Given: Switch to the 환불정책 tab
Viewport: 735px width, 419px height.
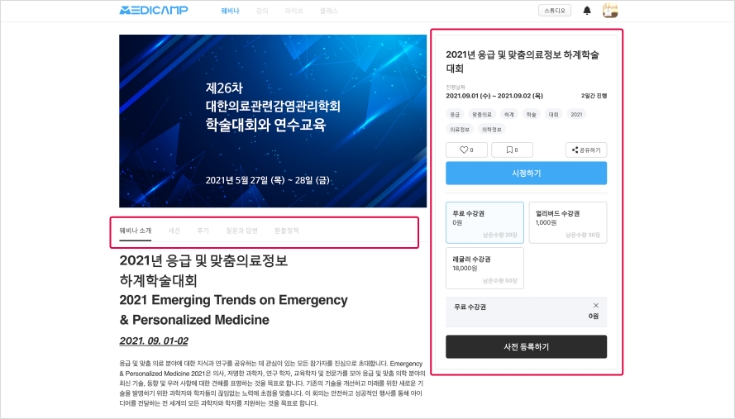Looking at the screenshot, I should click(286, 231).
